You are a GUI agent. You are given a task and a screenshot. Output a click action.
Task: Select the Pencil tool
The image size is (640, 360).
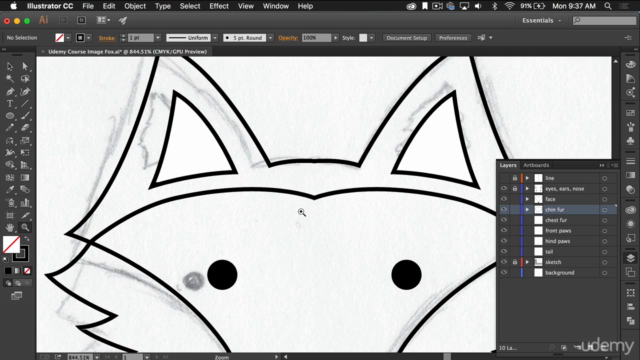pos(10,128)
